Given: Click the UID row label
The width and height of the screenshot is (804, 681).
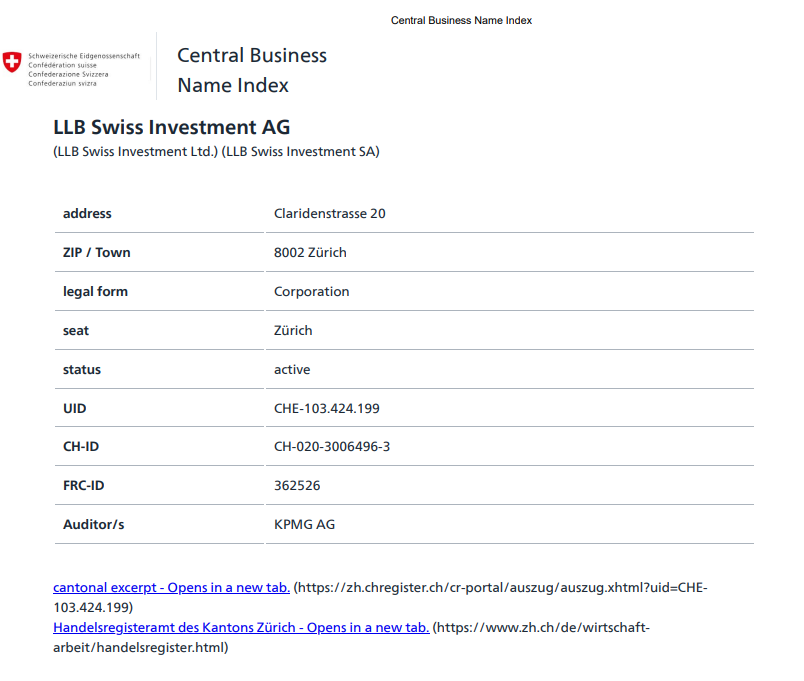Looking at the screenshot, I should pyautogui.click(x=75, y=408).
